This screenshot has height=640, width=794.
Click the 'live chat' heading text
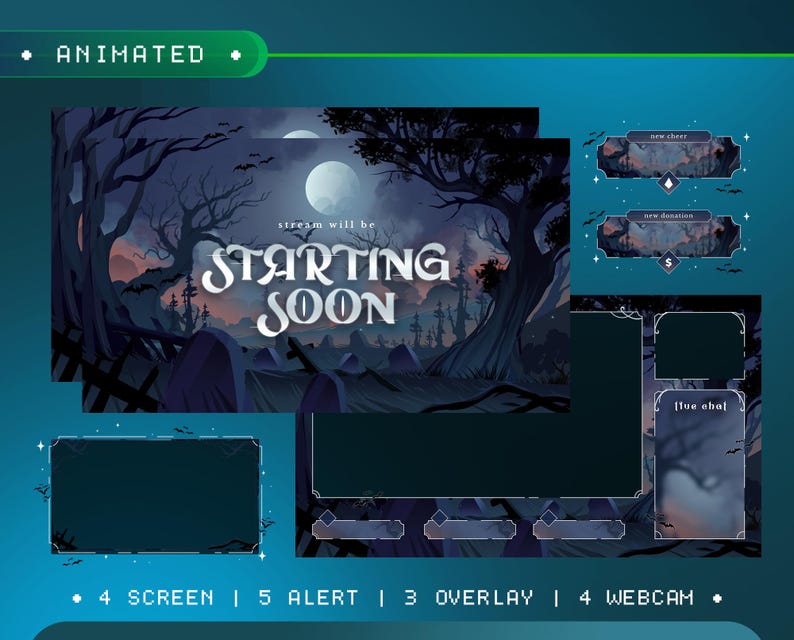(701, 406)
